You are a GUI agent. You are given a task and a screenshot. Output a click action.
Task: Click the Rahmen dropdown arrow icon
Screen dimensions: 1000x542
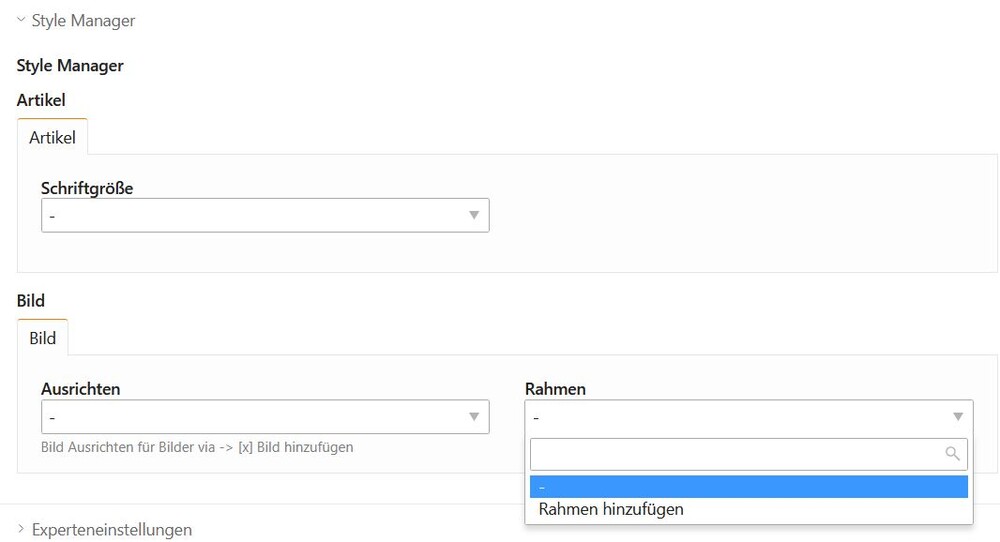pos(957,417)
